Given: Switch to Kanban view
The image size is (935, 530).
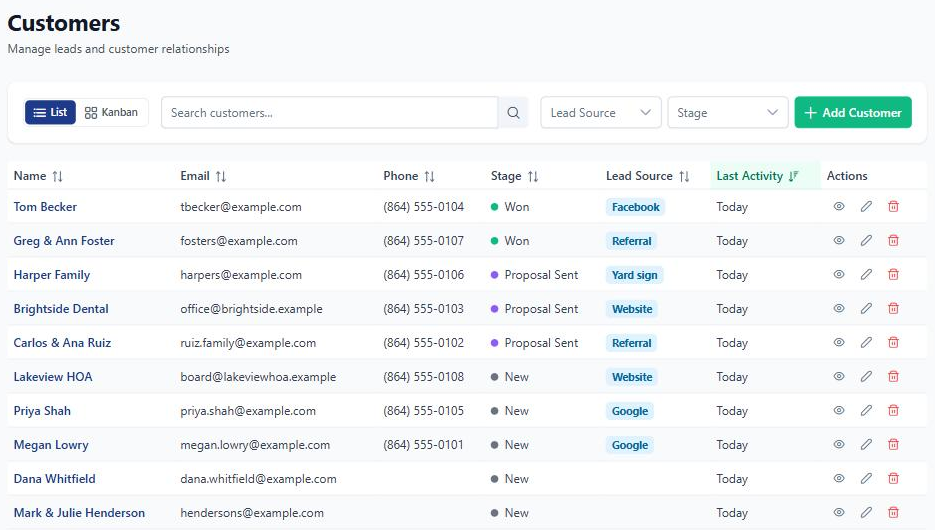Looking at the screenshot, I should [x=112, y=112].
